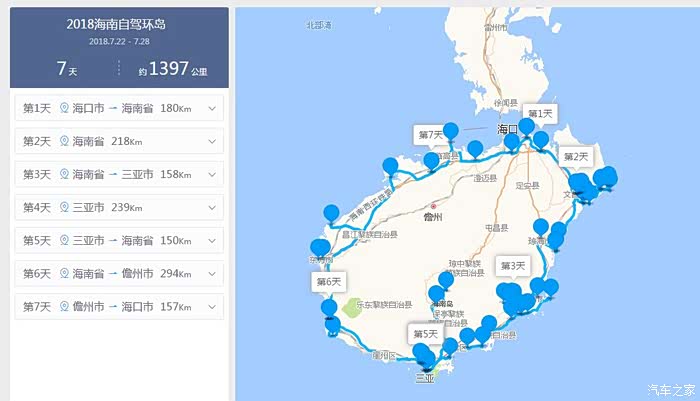Screen dimensions: 700x401
Task: Click location pin icon in 第7天 row
Action: (64, 306)
